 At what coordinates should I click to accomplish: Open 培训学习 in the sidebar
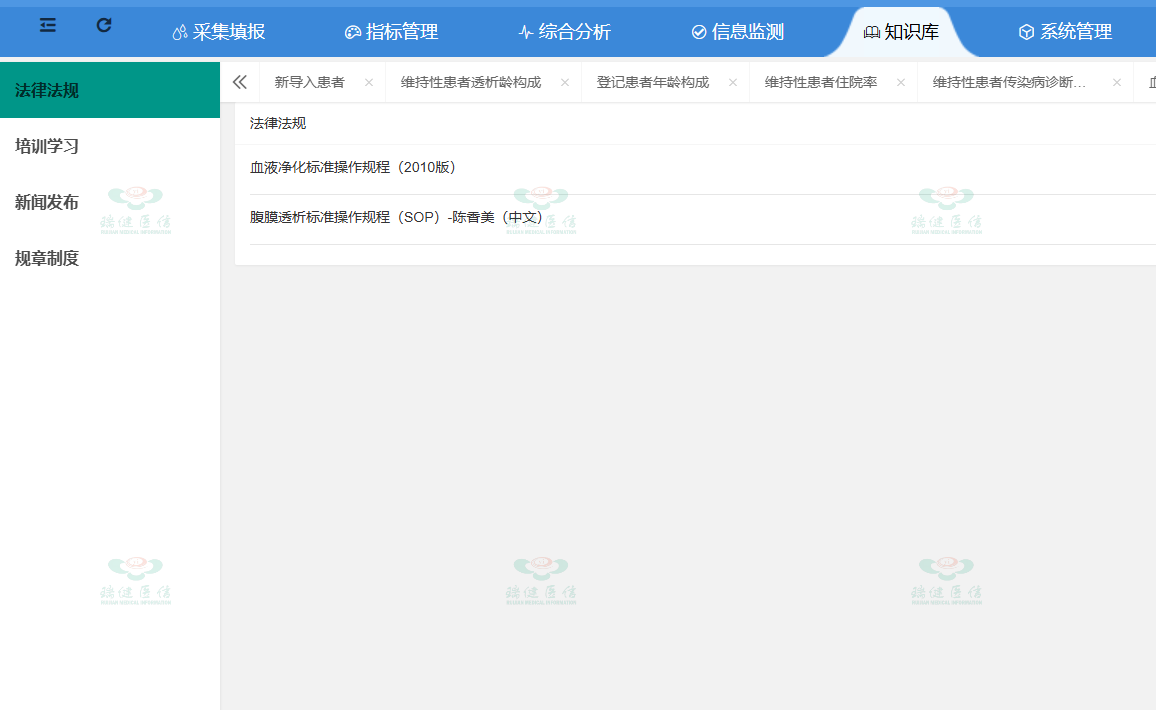[110, 146]
